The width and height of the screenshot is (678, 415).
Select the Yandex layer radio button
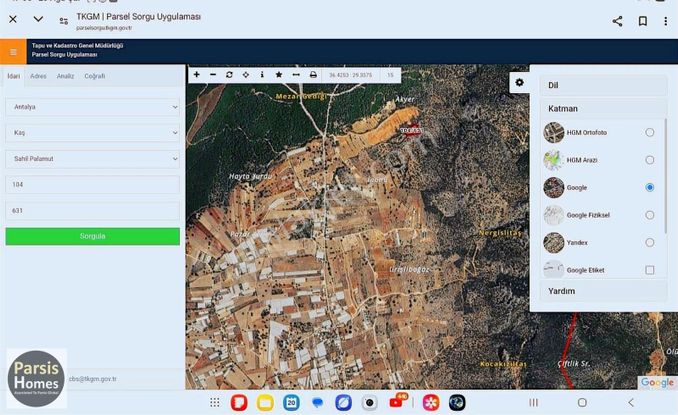pyautogui.click(x=649, y=243)
